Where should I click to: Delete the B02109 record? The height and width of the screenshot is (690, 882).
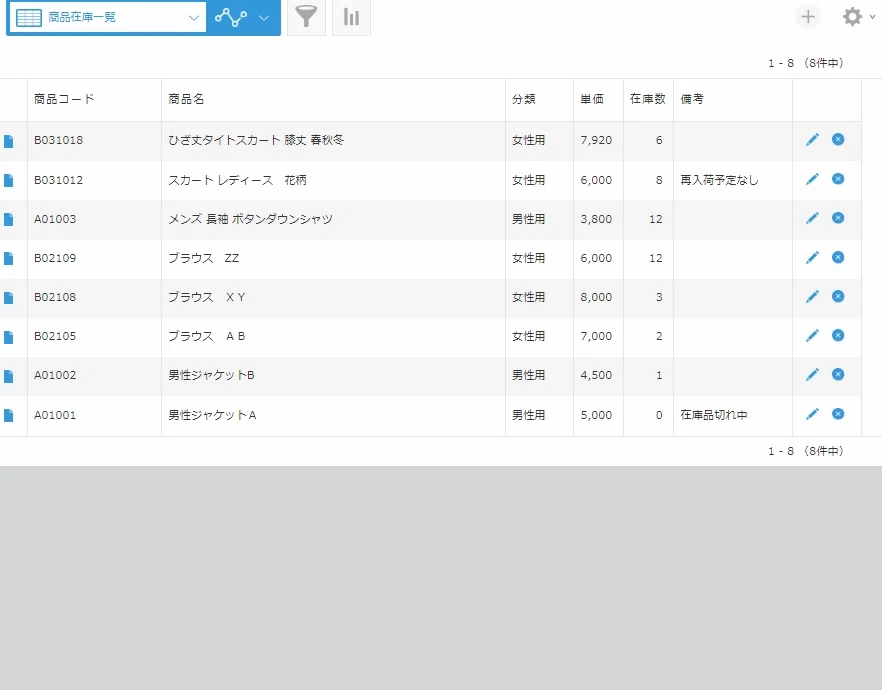pos(838,257)
